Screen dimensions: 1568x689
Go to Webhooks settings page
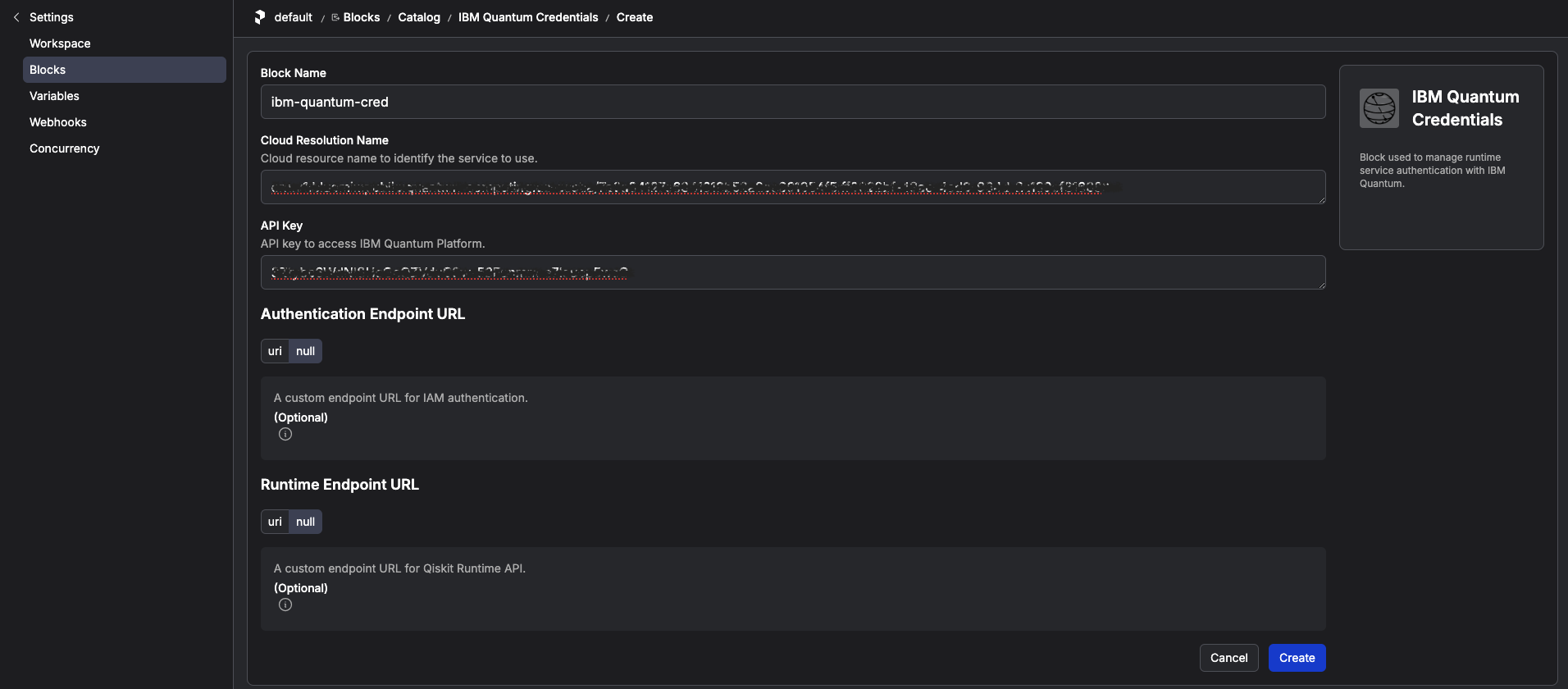pyautogui.click(x=57, y=122)
